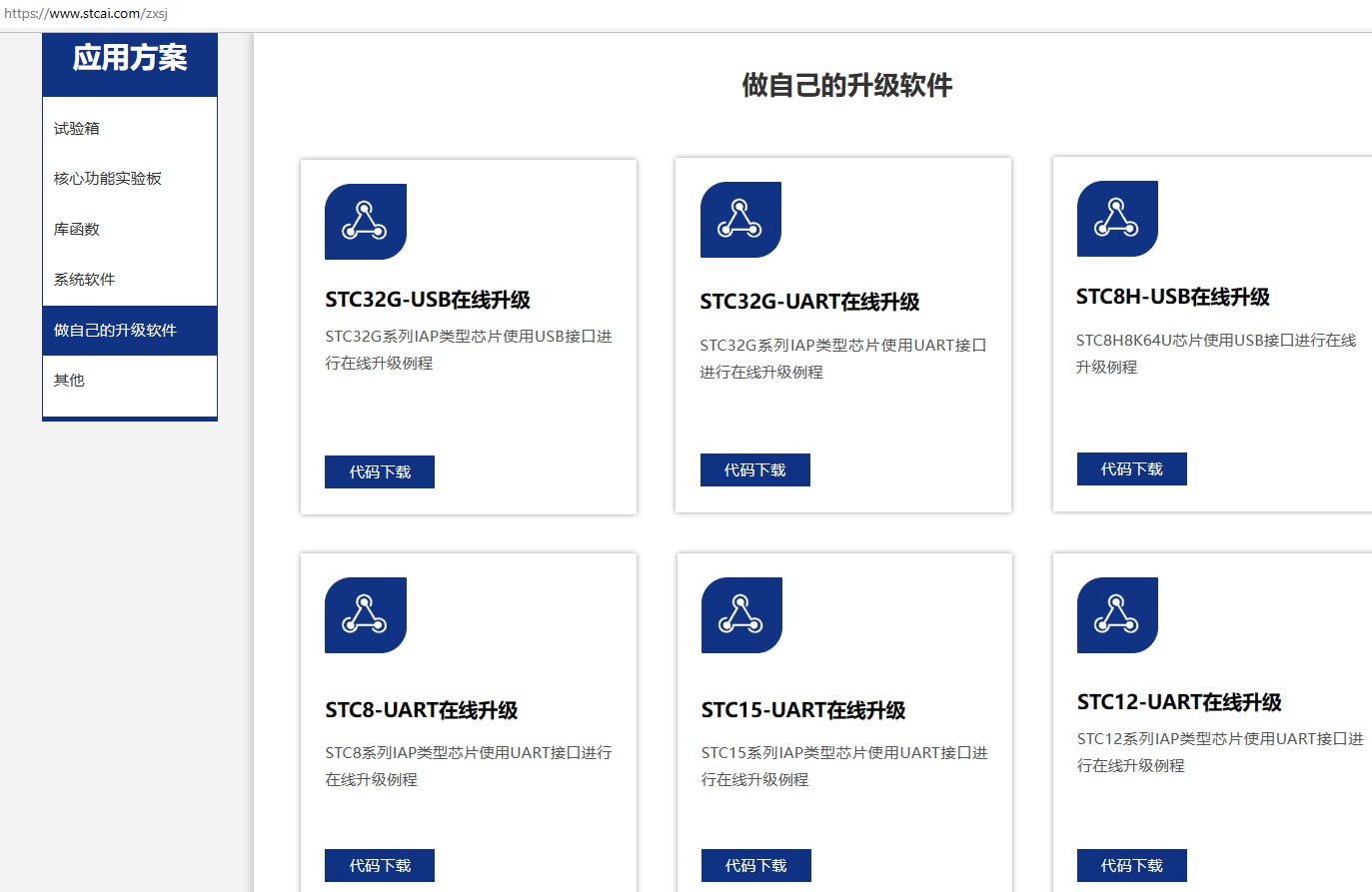Download code for STC12-UART在线升级
Image resolution: width=1372 pixels, height=892 pixels.
1131,865
